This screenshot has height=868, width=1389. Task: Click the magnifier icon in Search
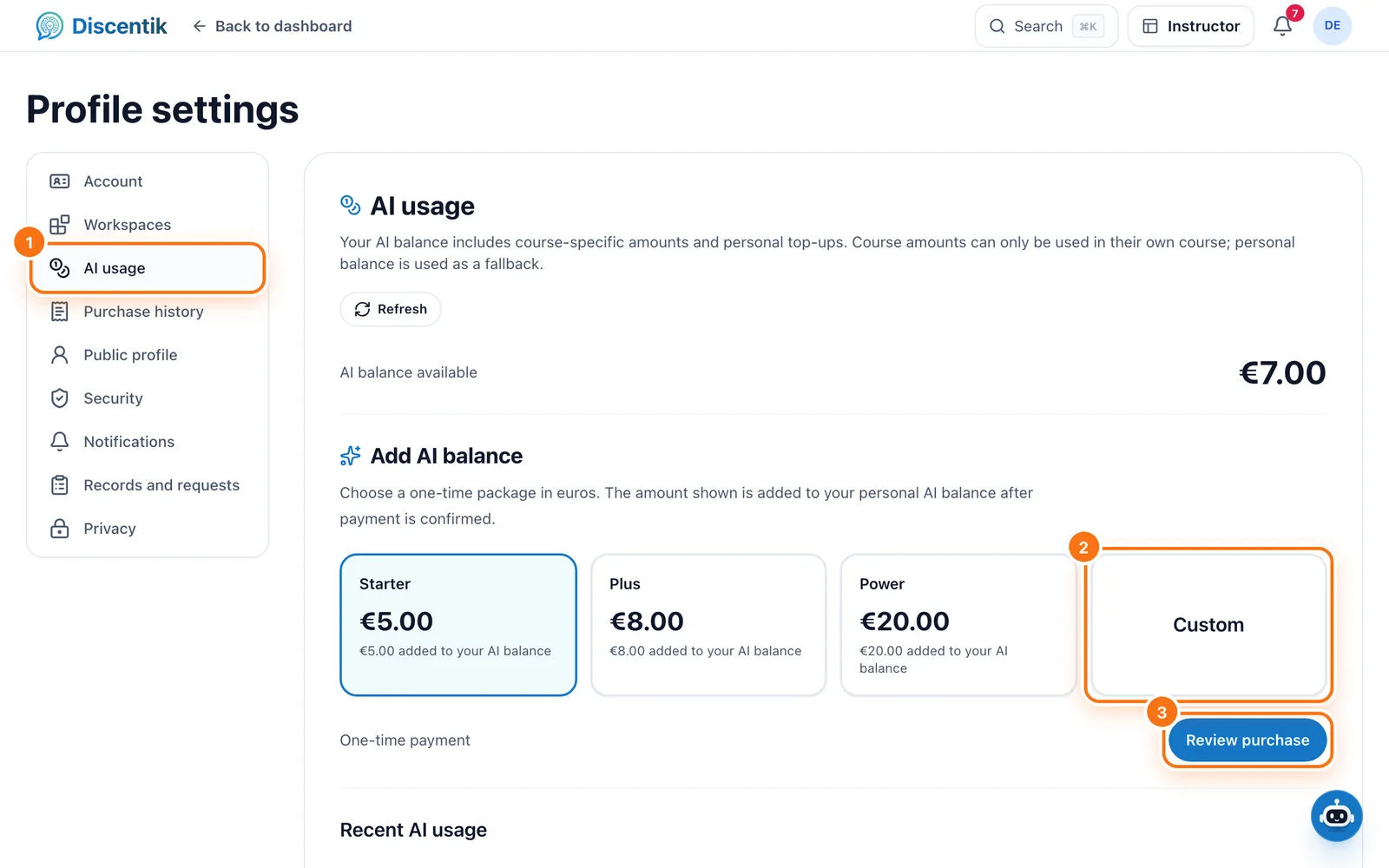tap(997, 26)
